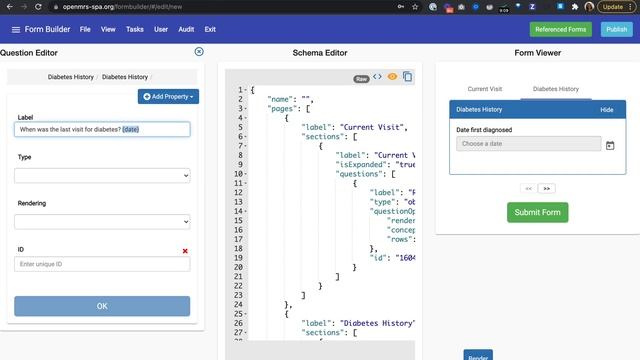Image resolution: width=640 pixels, height=360 pixels.
Task: Toggle the Raw badge in Schema Editor
Action: (361, 79)
